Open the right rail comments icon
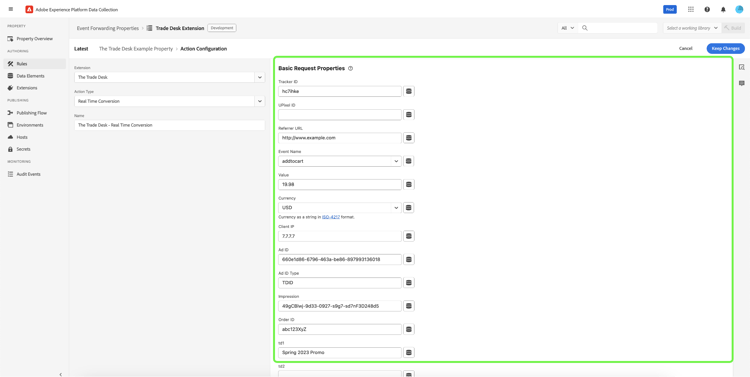This screenshot has height=377, width=750. click(x=741, y=83)
